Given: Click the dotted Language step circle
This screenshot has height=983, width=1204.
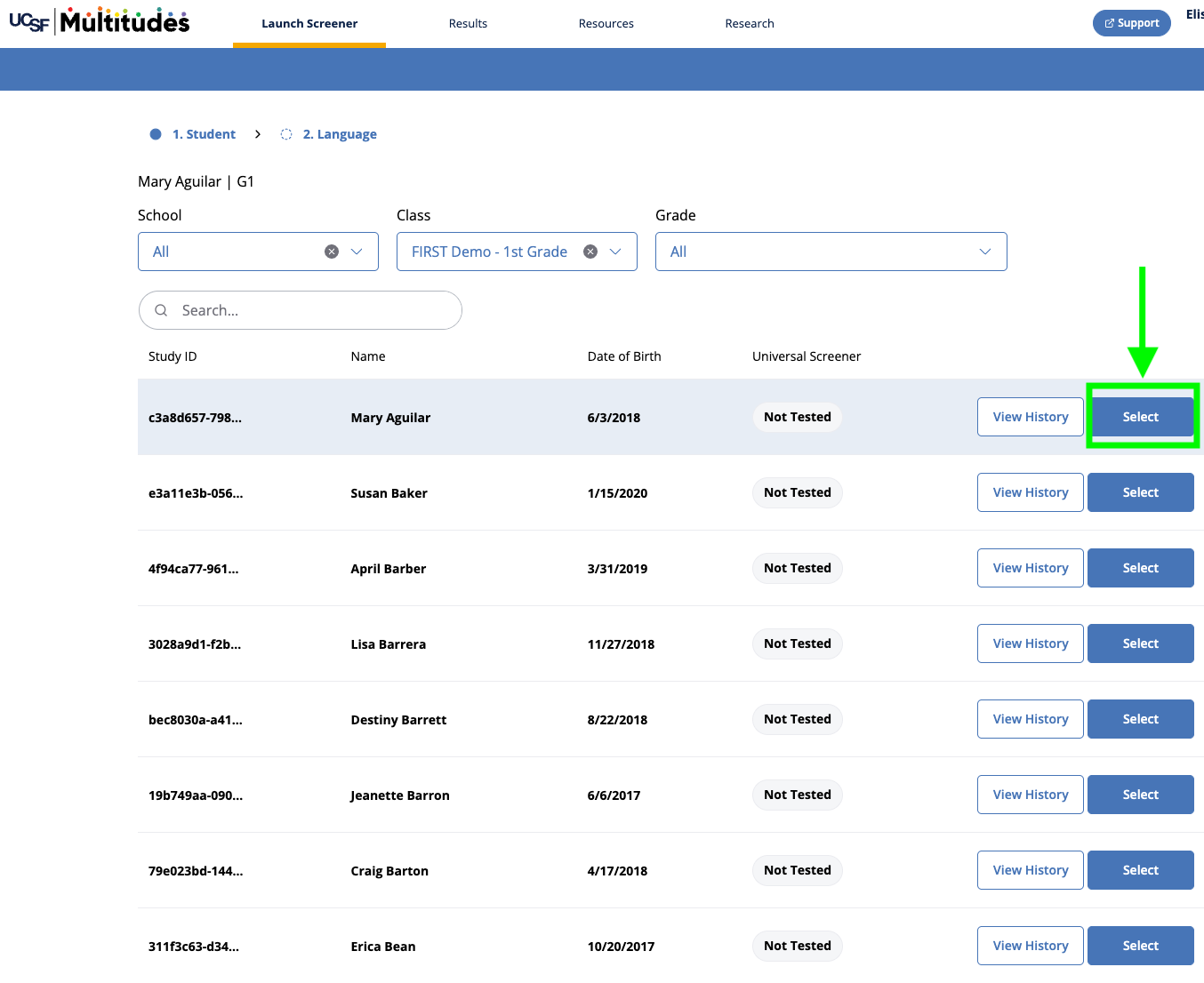Looking at the screenshot, I should [286, 134].
